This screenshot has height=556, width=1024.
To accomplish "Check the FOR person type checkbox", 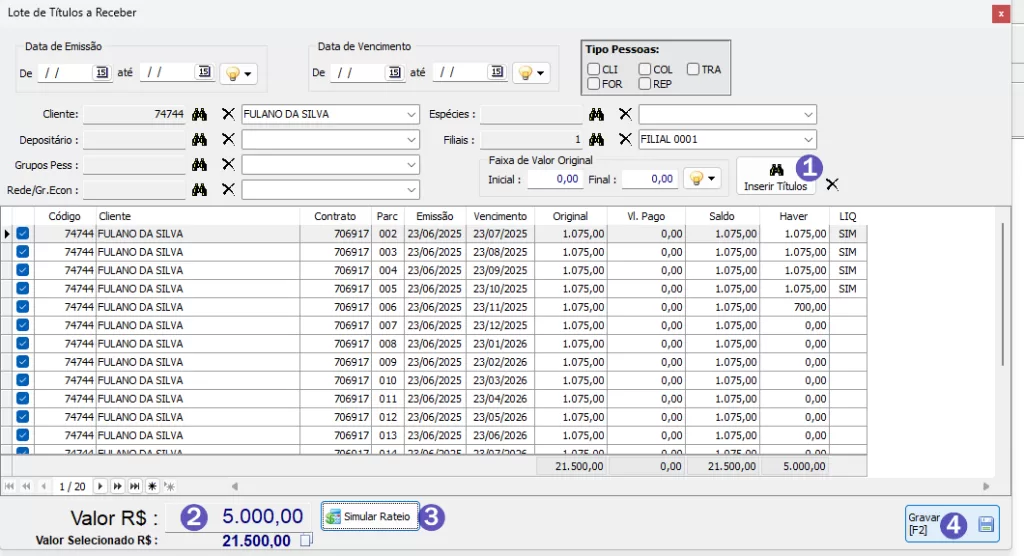I will pos(594,84).
